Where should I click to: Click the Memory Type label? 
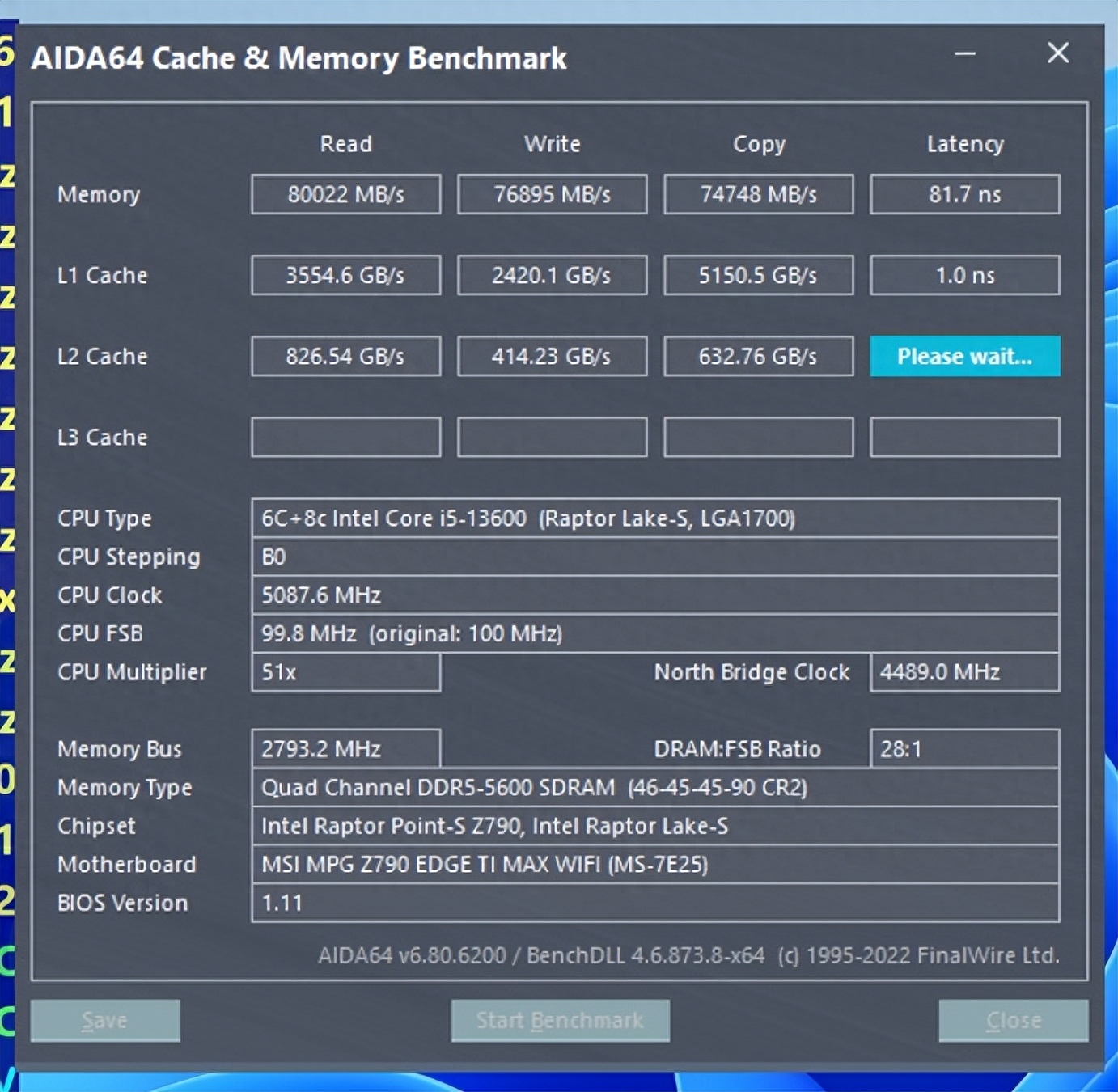tap(125, 788)
